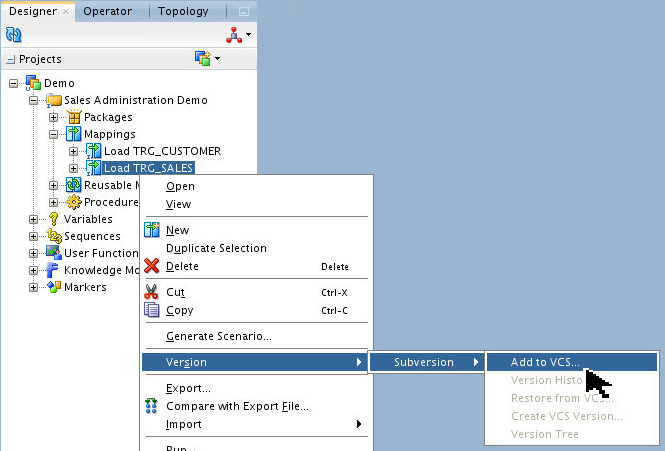The width and height of the screenshot is (665, 451).
Task: Select the Variables tree label
Action: tap(88, 219)
